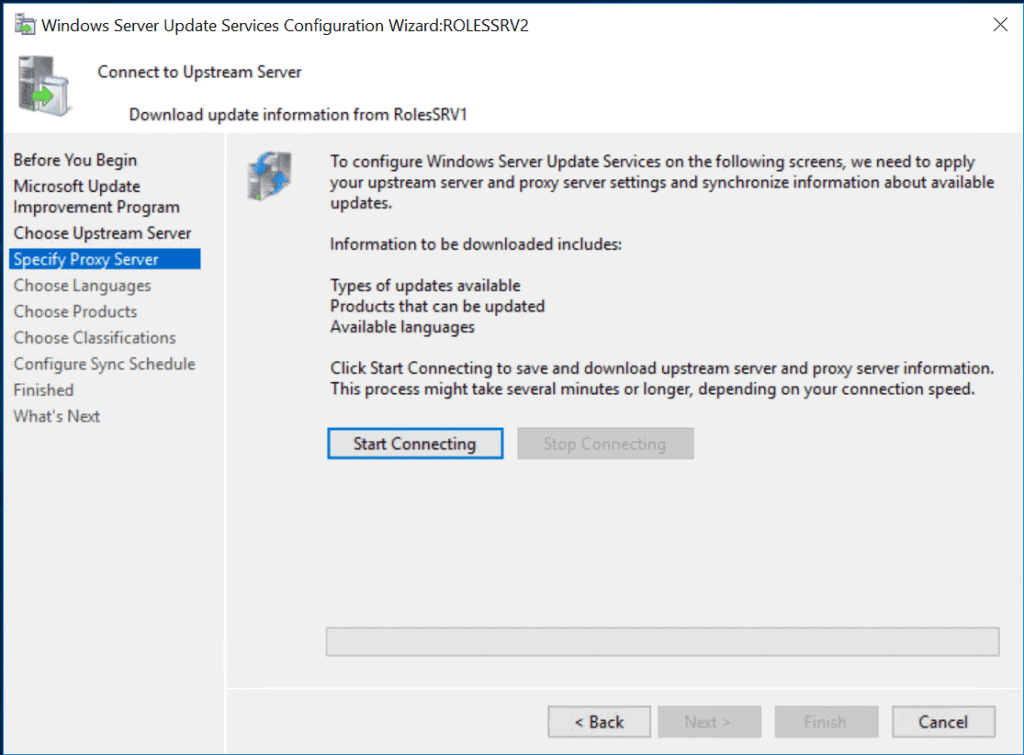Image resolution: width=1024 pixels, height=755 pixels.
Task: Cancel the configuration wizard
Action: [x=944, y=722]
